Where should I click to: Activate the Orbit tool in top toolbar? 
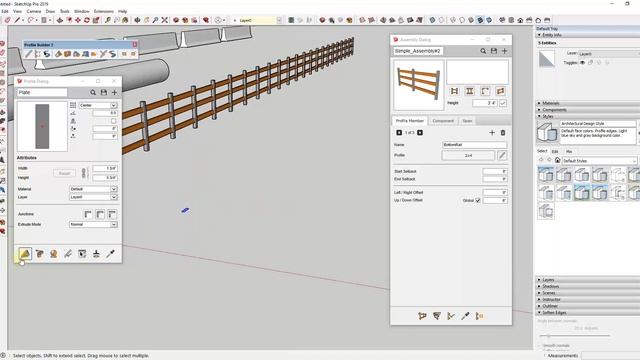click(x=137, y=20)
